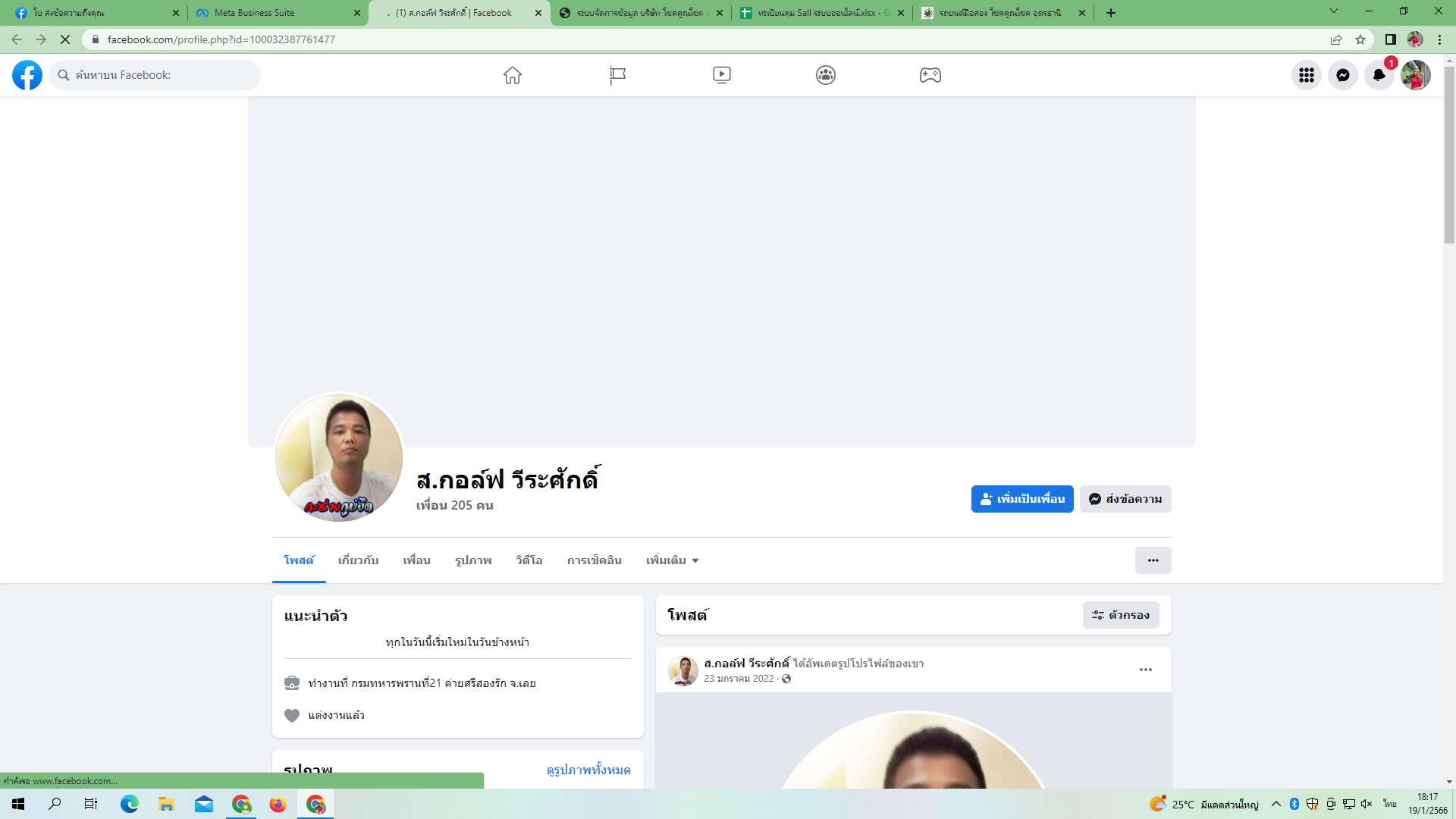Open the profile three-dot options menu
The height and width of the screenshot is (819, 1456).
[x=1153, y=560]
